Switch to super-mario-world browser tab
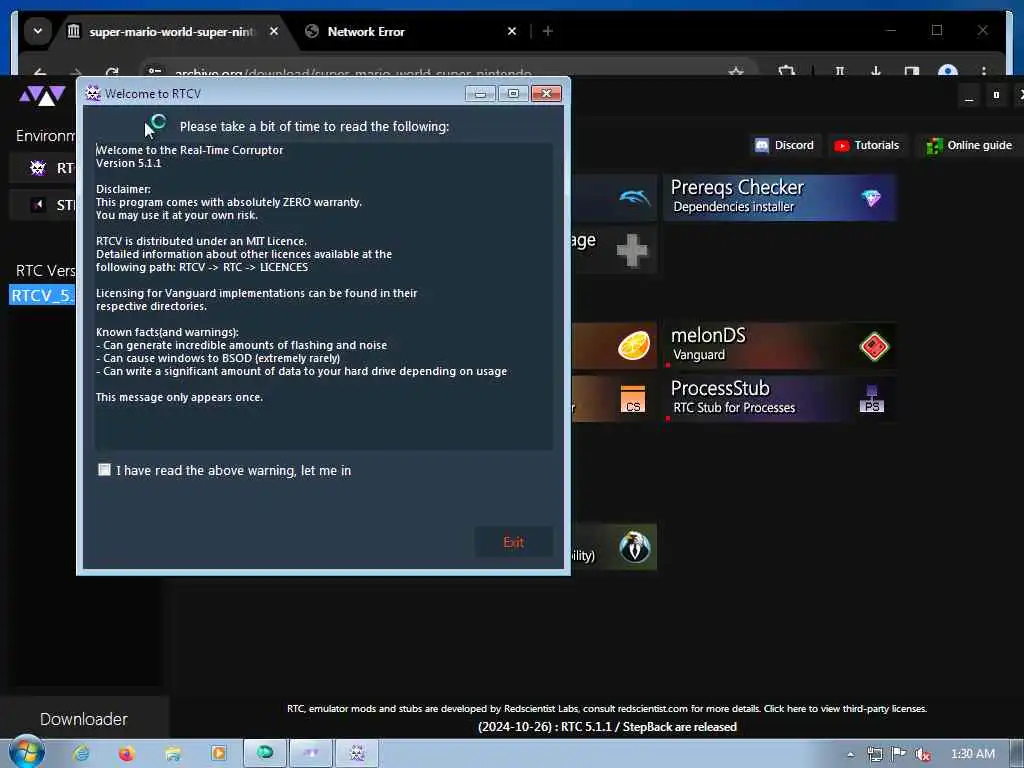Image resolution: width=1024 pixels, height=768 pixels. point(171,31)
